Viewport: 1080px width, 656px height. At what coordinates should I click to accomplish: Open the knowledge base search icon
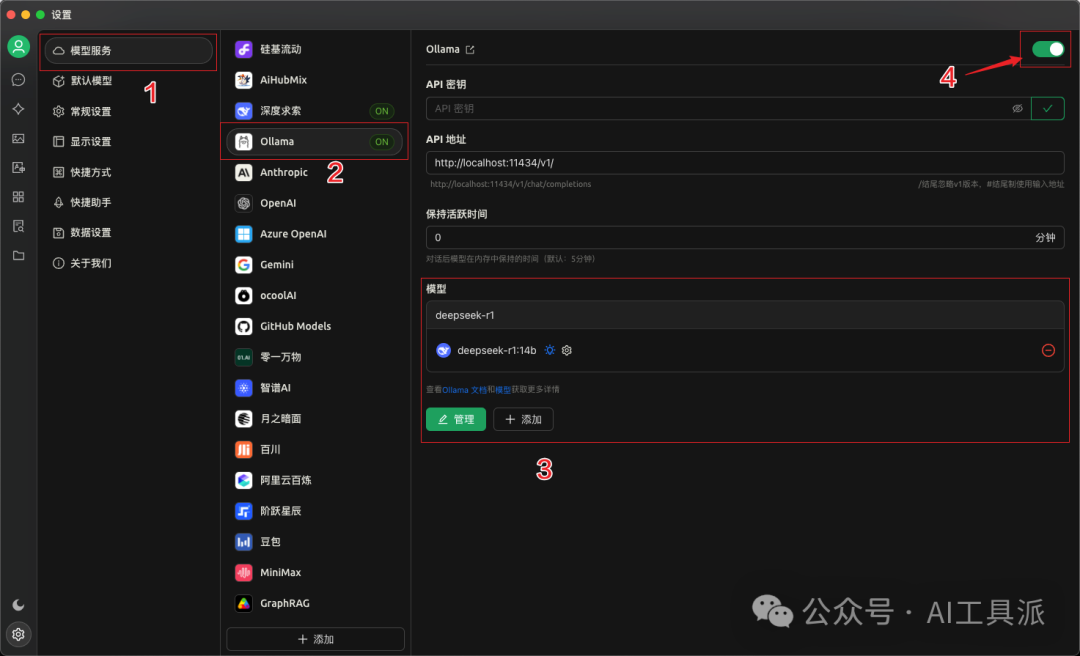pos(19,226)
